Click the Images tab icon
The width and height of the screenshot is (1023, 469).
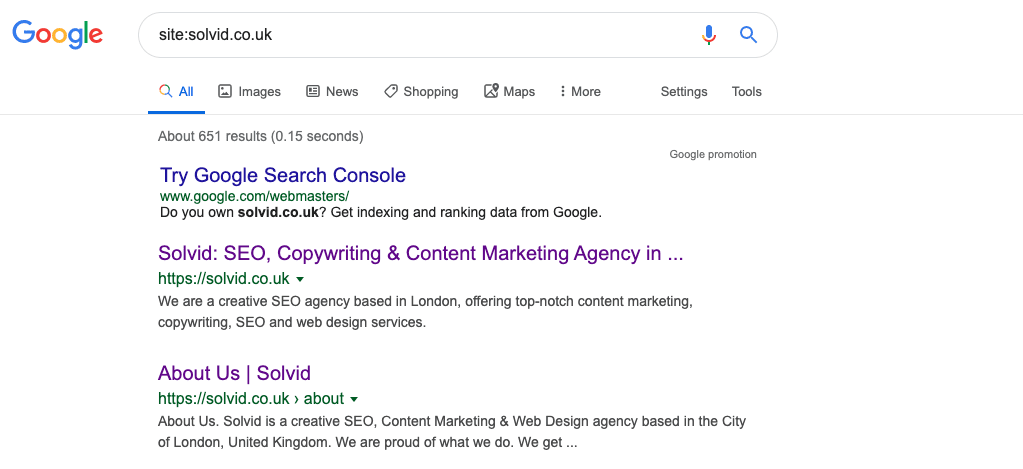(225, 91)
